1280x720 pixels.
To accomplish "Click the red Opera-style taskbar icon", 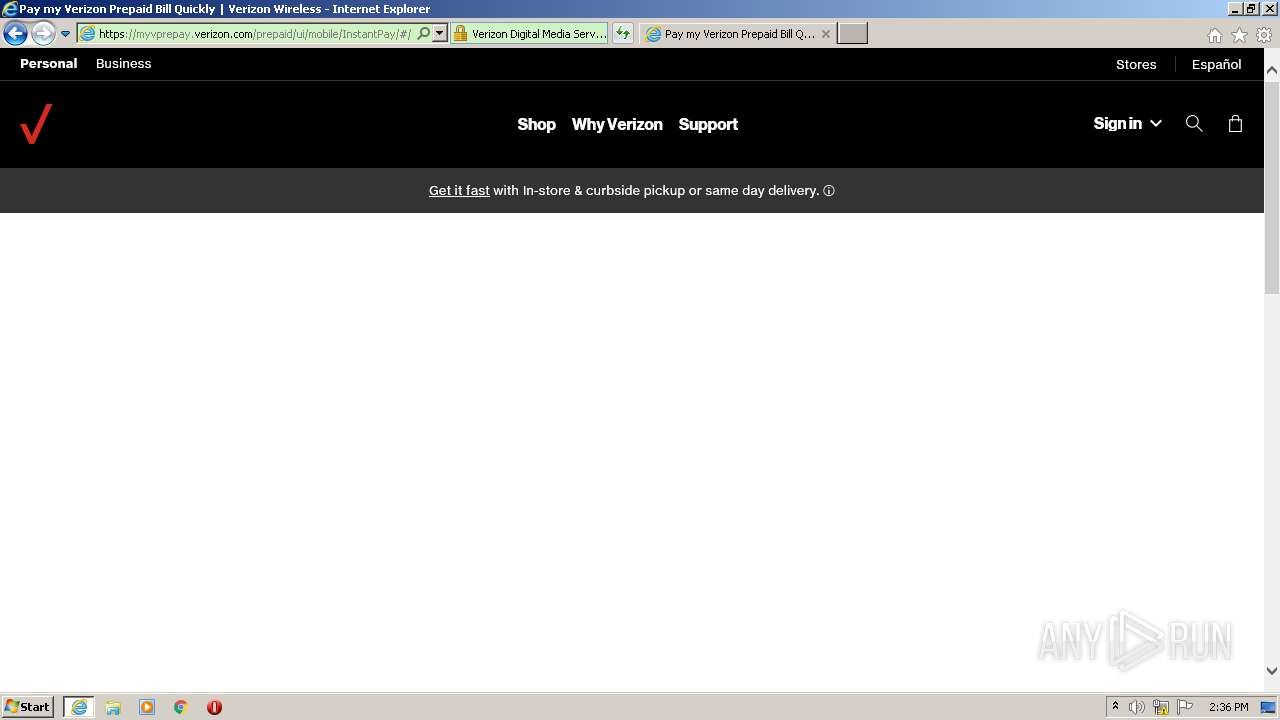I will [x=214, y=707].
